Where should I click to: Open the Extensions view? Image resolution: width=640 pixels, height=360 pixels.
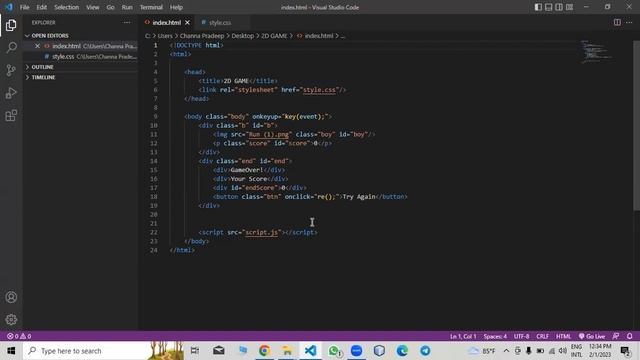click(11, 116)
